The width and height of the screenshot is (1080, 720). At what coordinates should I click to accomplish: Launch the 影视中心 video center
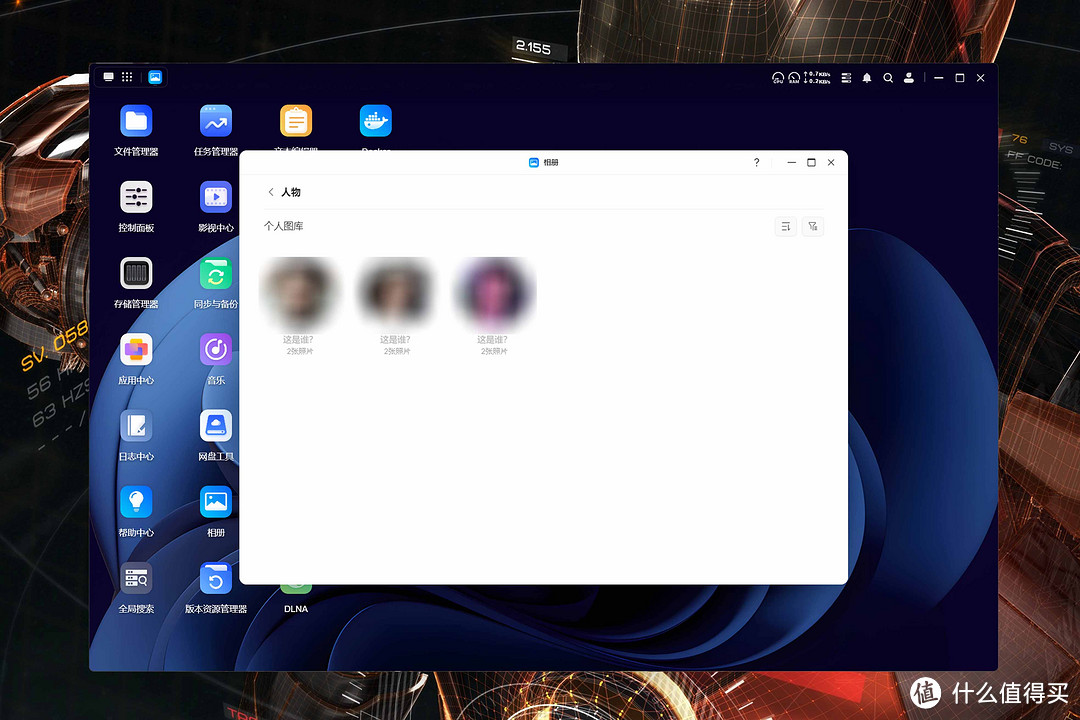point(215,198)
